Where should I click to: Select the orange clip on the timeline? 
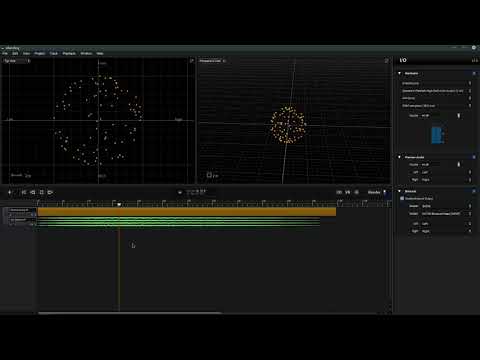187,212
